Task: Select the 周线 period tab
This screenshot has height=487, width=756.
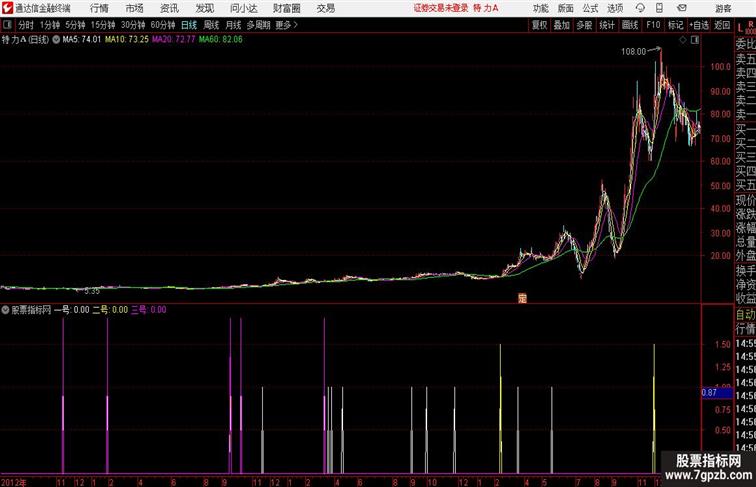Action: point(211,25)
